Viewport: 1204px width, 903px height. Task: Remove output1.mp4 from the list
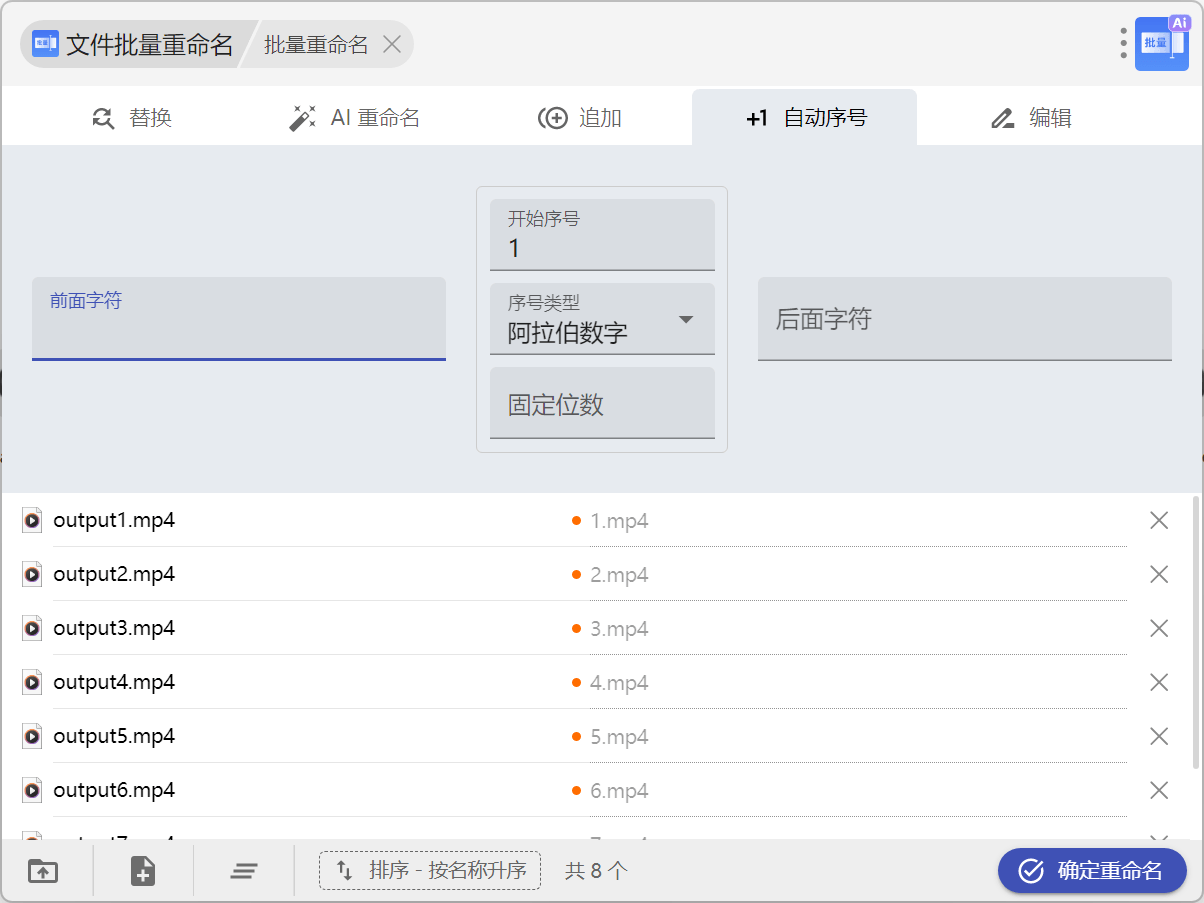tap(1159, 520)
